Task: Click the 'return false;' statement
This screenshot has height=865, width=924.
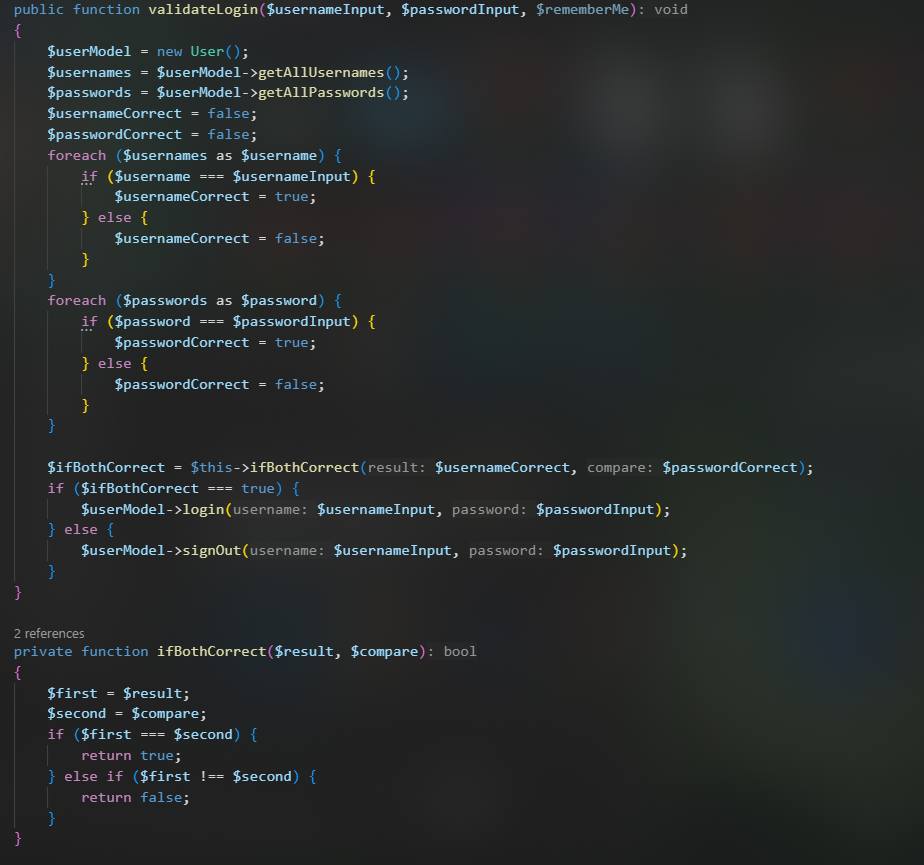Action: (x=135, y=797)
